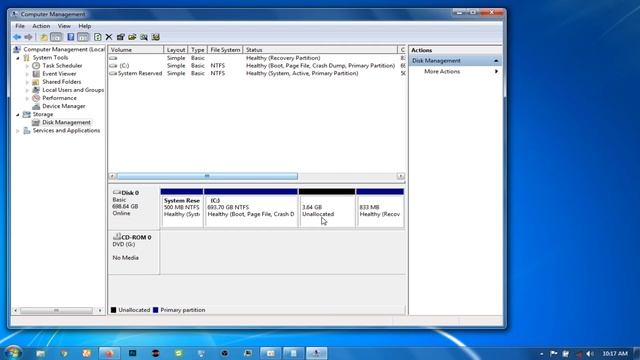Click the CD-ROM 0 label box
The height and width of the screenshot is (360, 640).
tap(134, 253)
